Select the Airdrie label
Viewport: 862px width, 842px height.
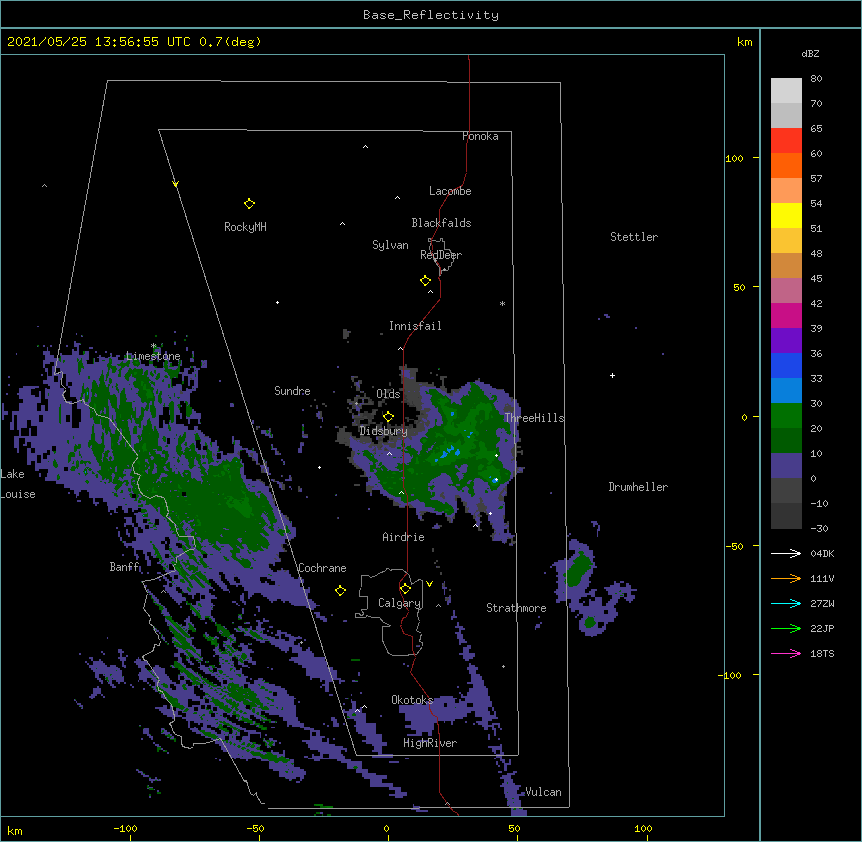pyautogui.click(x=404, y=537)
